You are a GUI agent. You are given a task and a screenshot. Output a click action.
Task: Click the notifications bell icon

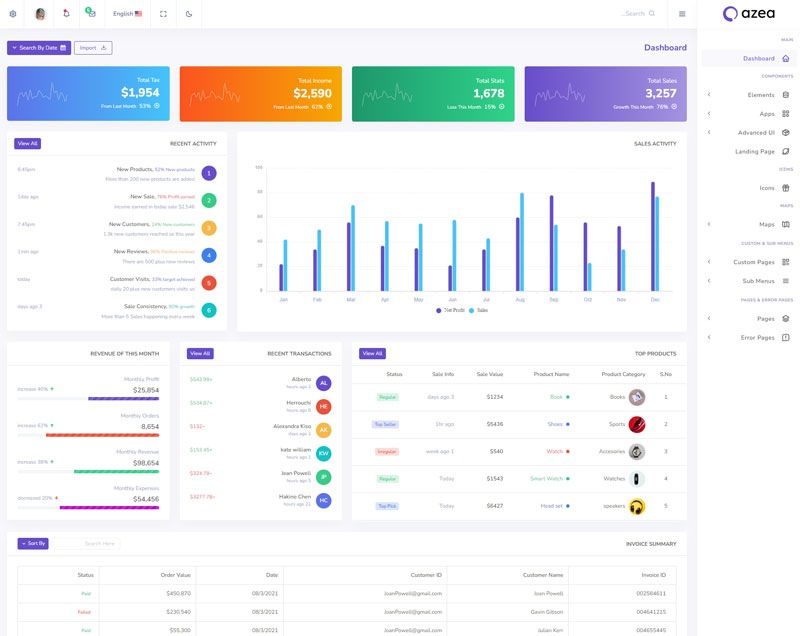(x=66, y=14)
